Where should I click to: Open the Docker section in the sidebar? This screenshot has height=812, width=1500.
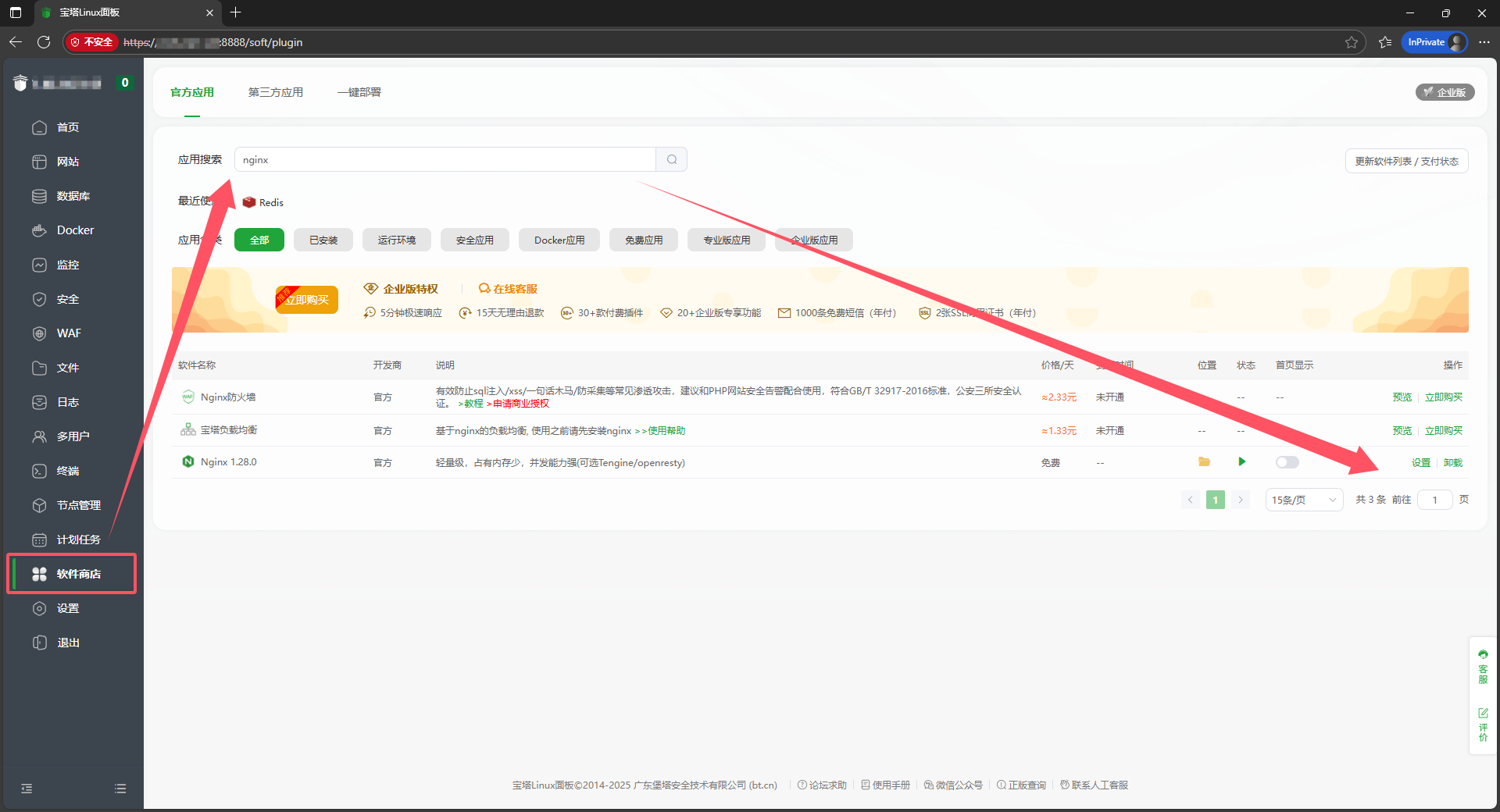tap(73, 230)
